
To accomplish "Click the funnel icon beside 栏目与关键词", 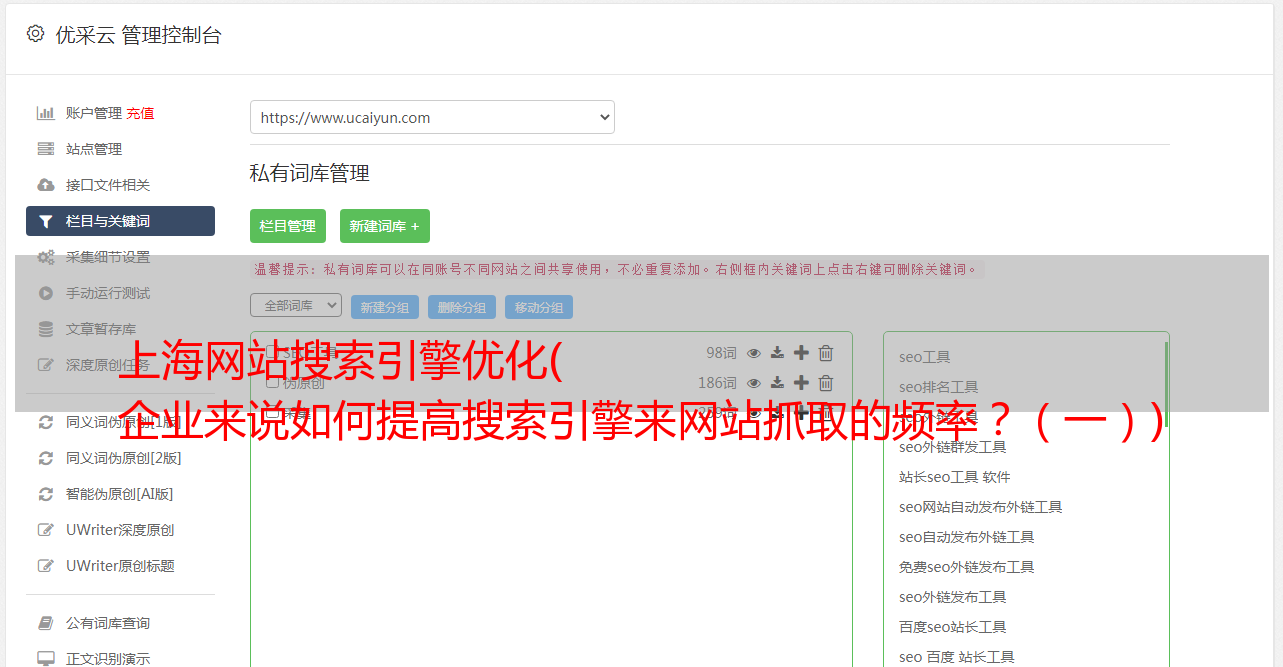I will (x=46, y=221).
